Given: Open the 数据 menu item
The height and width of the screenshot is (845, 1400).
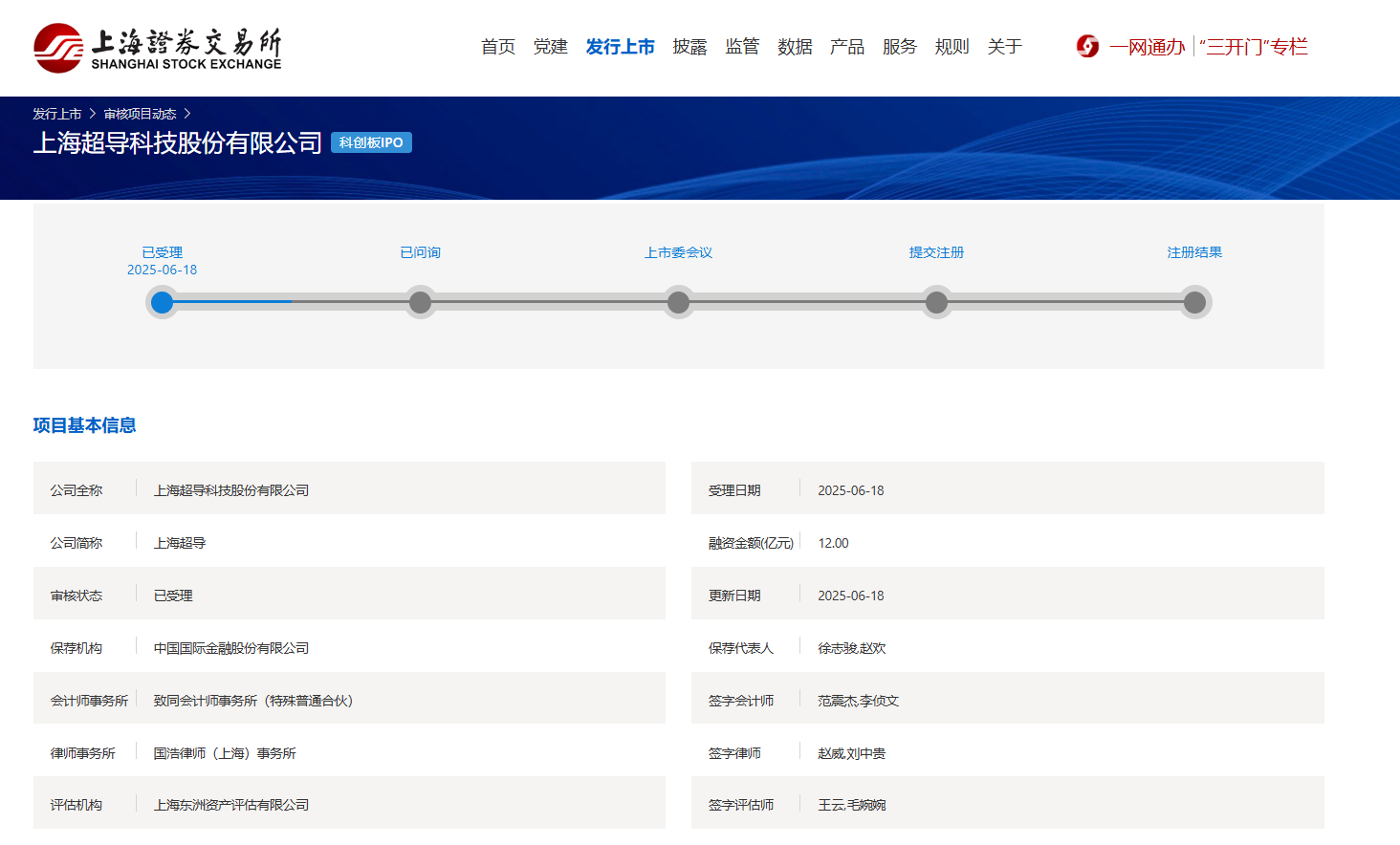Looking at the screenshot, I should coord(795,47).
